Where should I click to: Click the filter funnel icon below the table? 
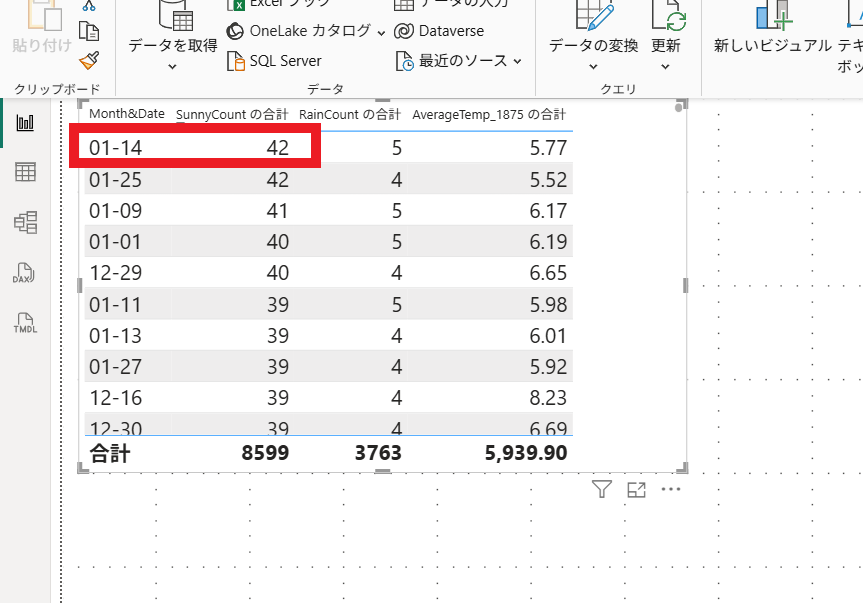point(601,489)
